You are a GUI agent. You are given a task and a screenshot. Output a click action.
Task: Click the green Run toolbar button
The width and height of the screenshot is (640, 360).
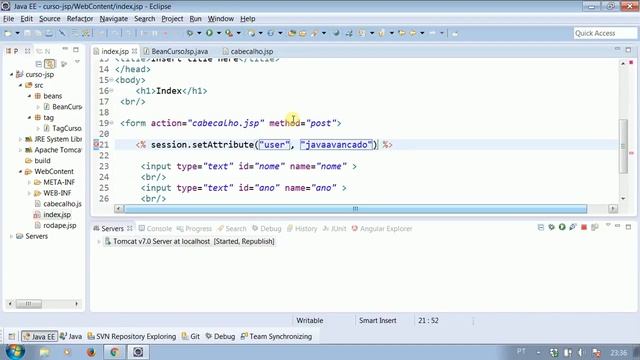click(209, 33)
